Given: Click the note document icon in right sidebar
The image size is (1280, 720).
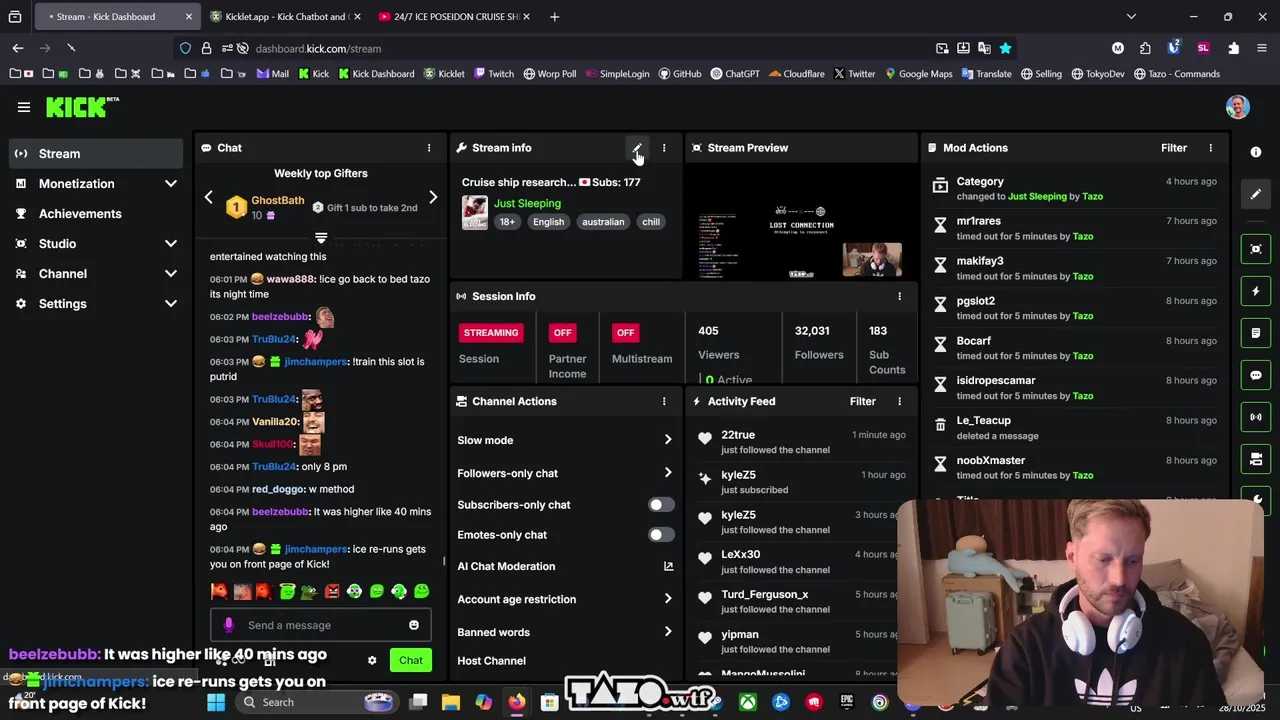Looking at the screenshot, I should click(x=1256, y=333).
